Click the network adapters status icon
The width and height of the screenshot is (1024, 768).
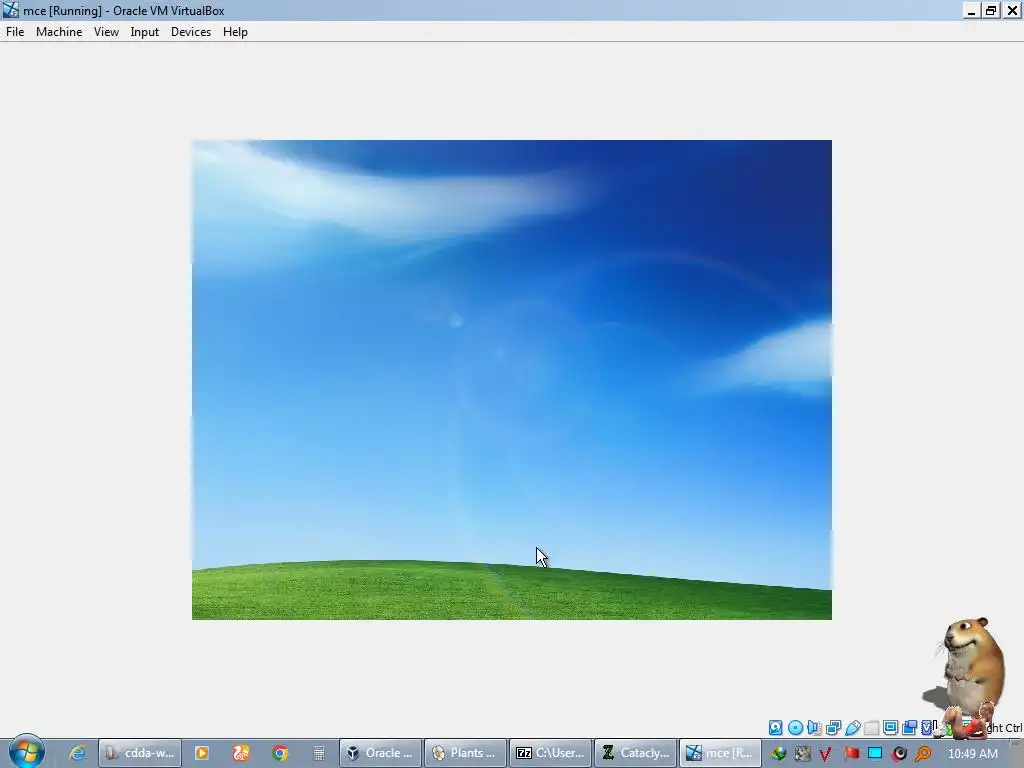[x=833, y=728]
